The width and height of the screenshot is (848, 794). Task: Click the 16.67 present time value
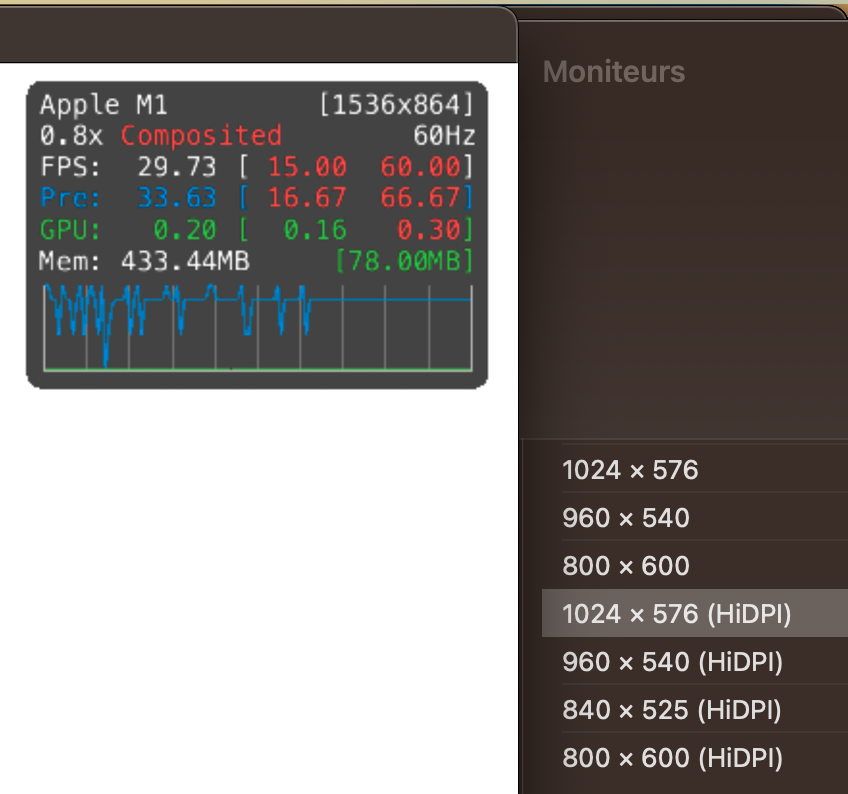[307, 197]
